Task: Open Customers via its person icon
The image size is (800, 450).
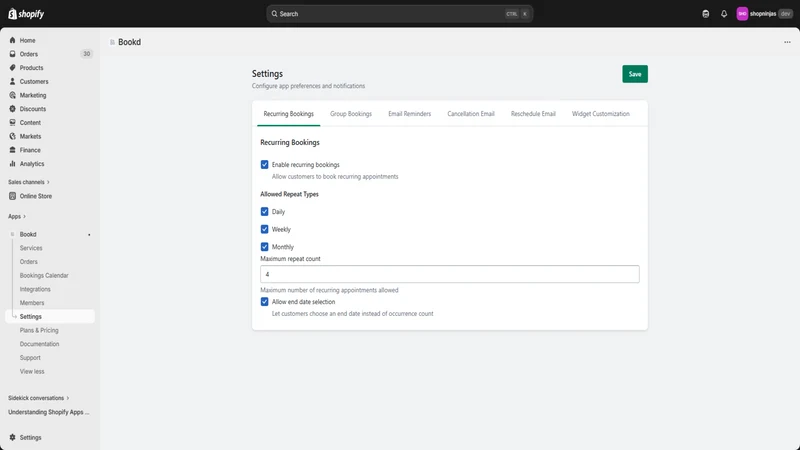Action: 12,82
